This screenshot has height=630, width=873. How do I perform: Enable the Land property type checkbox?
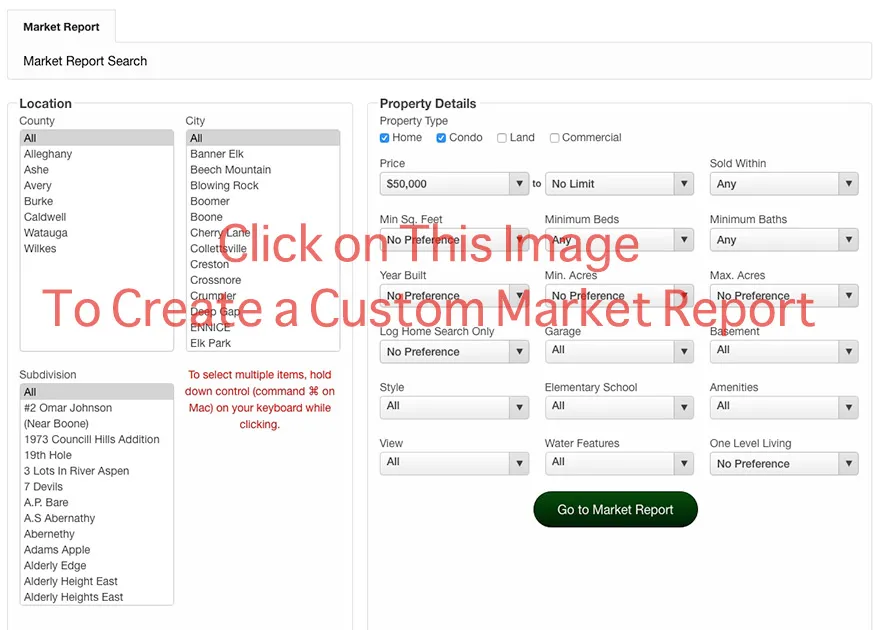tap(502, 138)
